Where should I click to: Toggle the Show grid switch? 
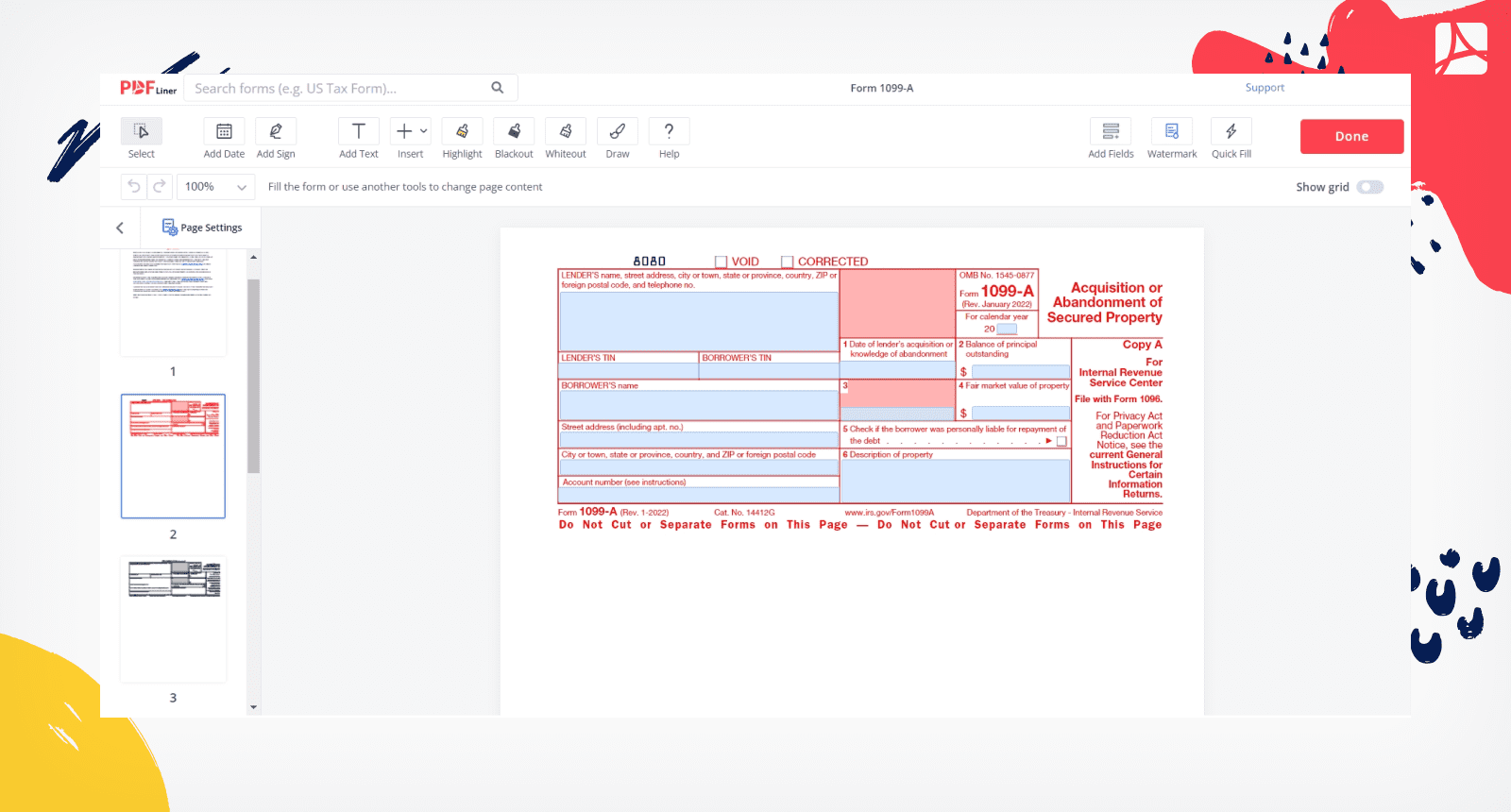pos(1370,187)
